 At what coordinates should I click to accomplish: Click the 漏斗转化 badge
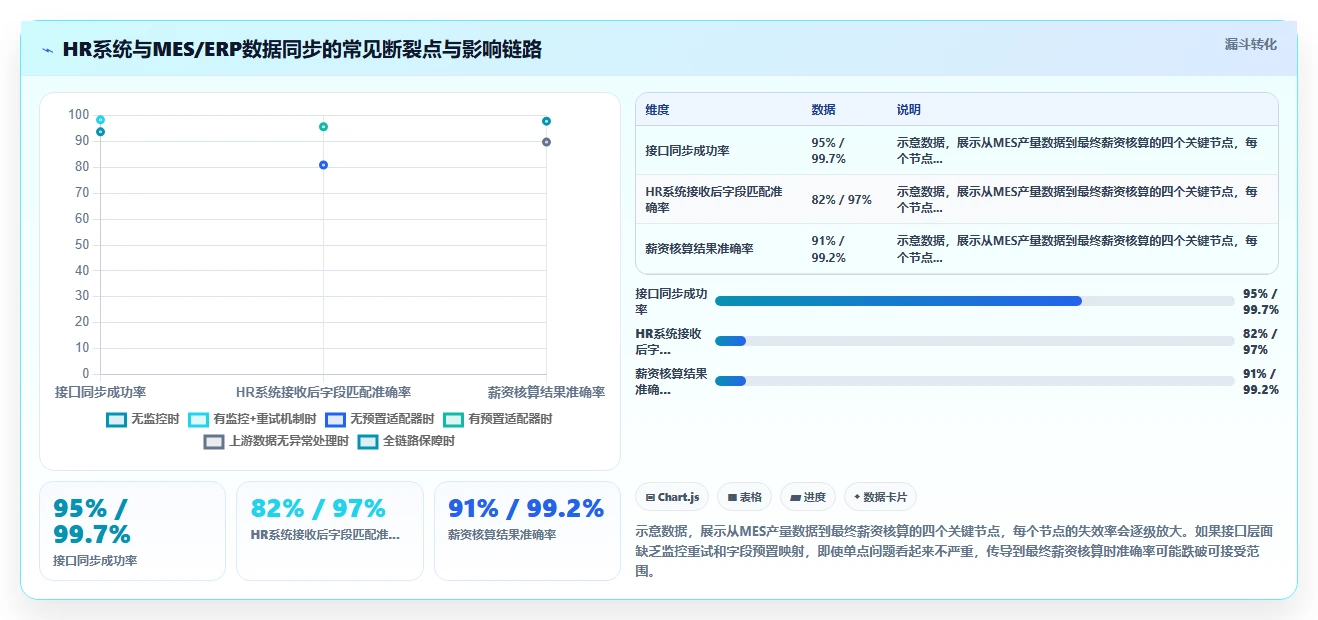click(x=1250, y=44)
